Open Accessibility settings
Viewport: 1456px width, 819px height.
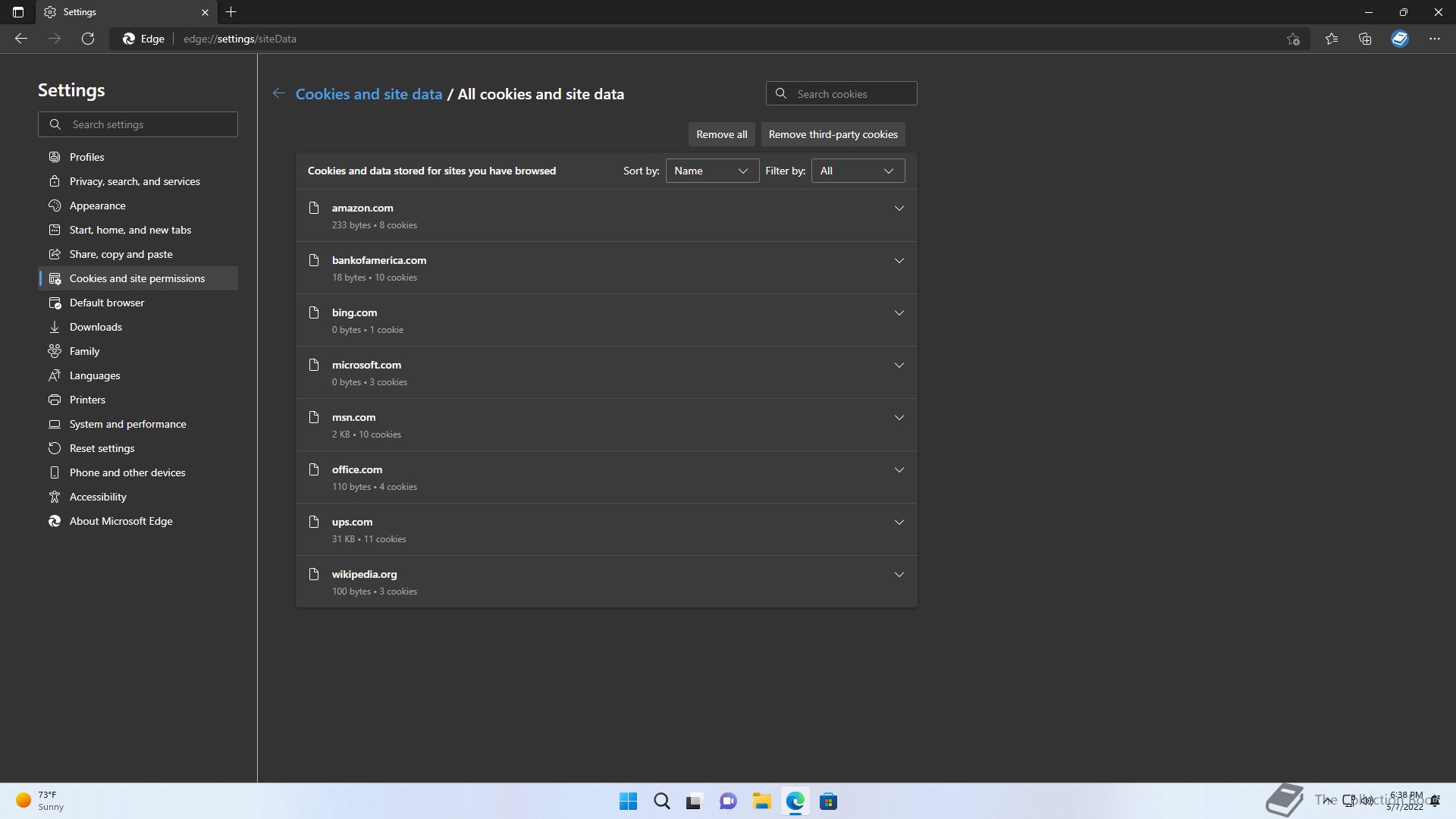click(138, 497)
